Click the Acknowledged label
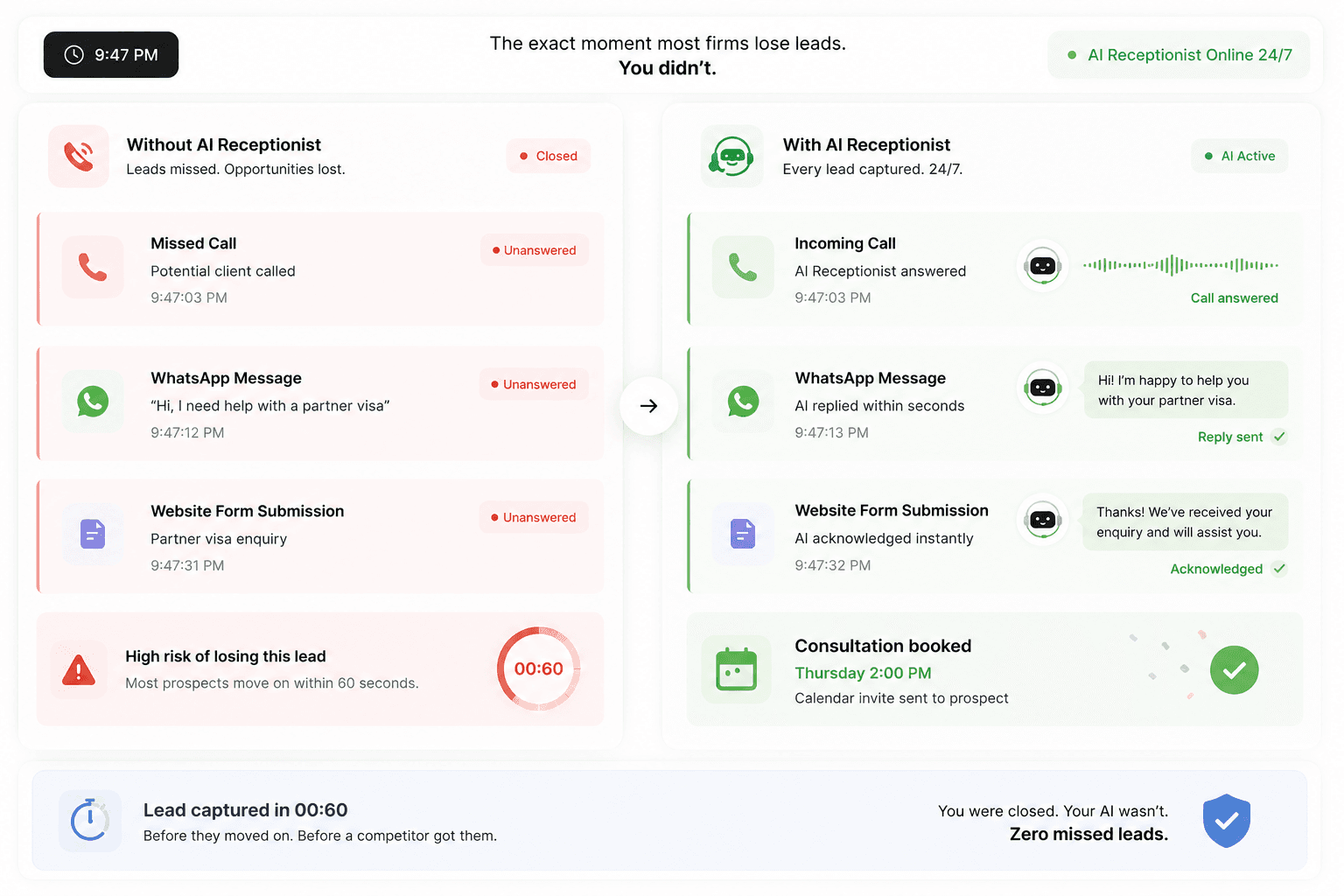The height and width of the screenshot is (896, 1344). click(x=1216, y=569)
